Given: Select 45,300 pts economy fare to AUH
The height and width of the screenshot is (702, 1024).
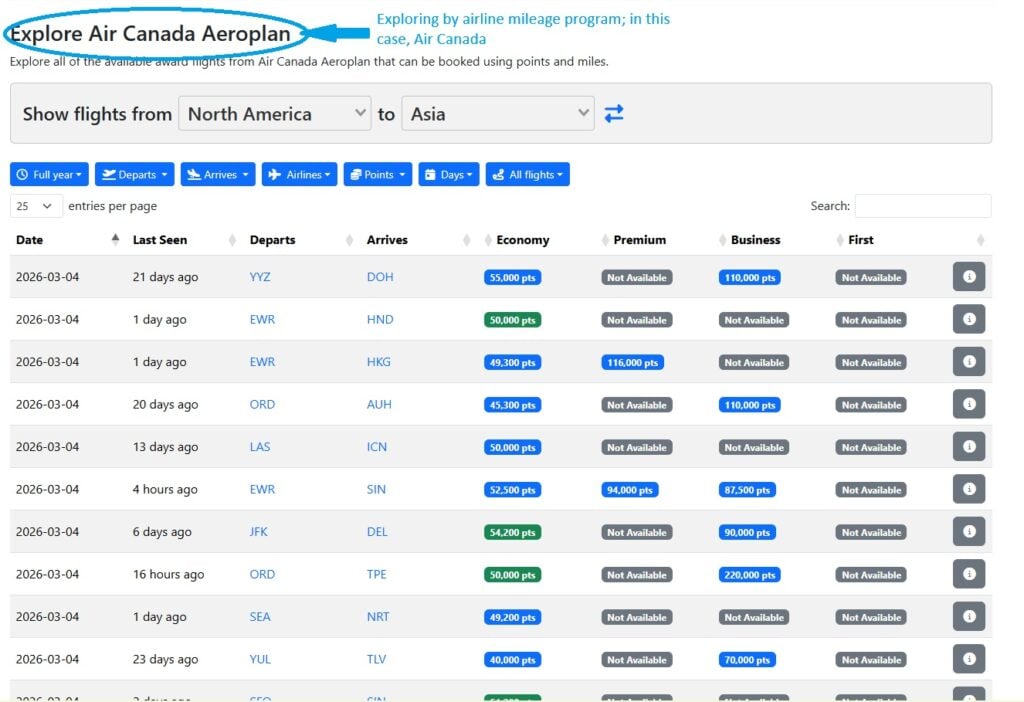Looking at the screenshot, I should pos(513,405).
